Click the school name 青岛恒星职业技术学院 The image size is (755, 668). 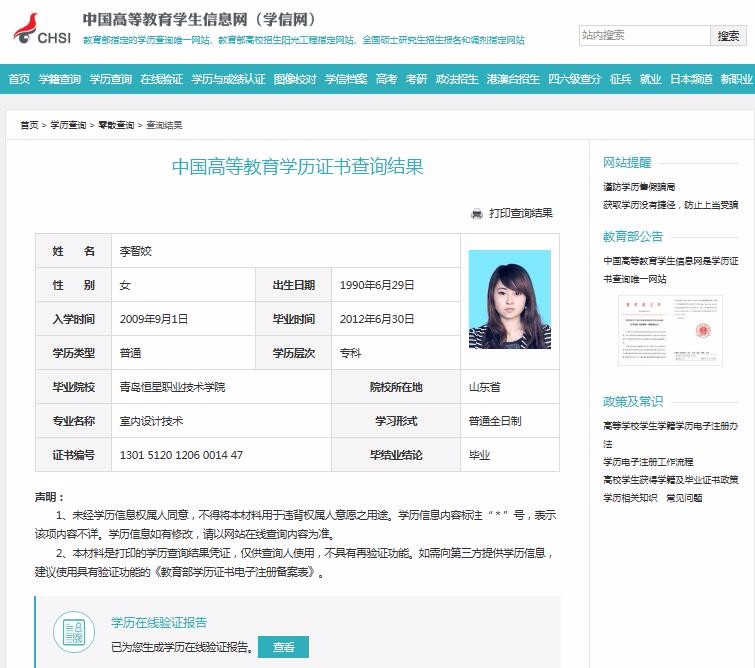click(x=172, y=387)
